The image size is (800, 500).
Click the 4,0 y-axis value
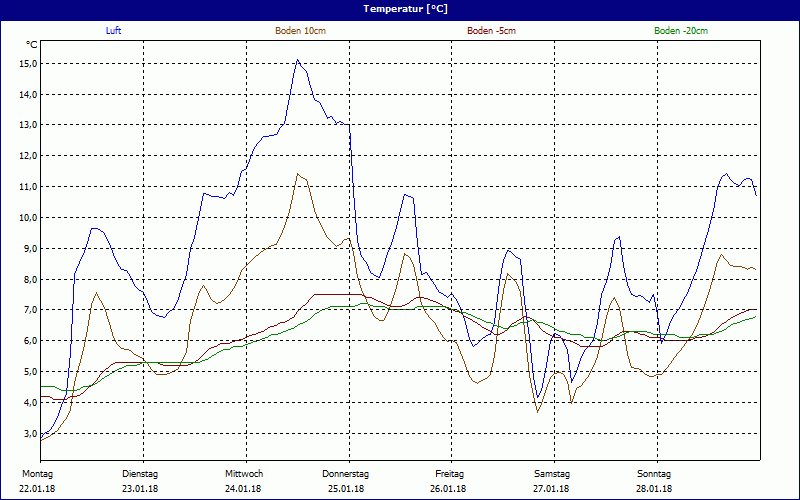coord(30,403)
